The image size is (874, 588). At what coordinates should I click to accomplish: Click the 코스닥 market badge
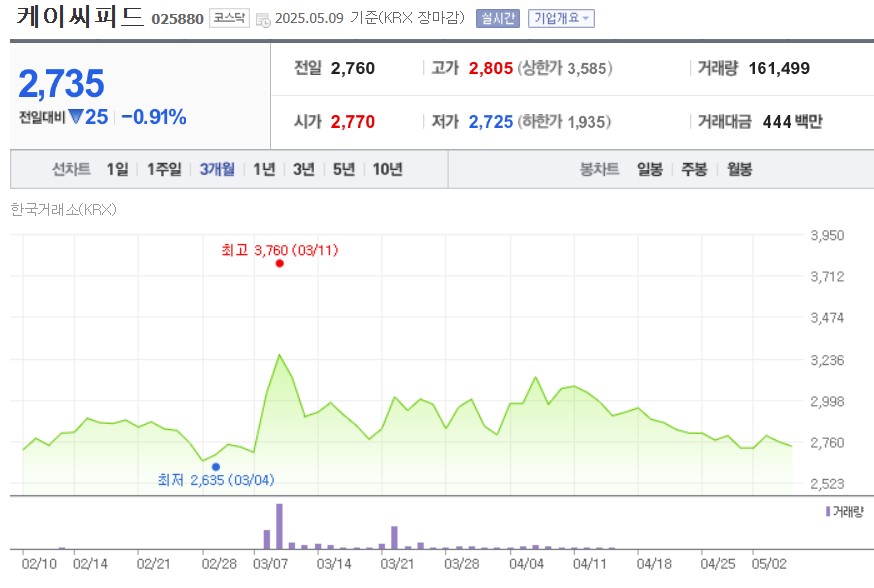[229, 18]
